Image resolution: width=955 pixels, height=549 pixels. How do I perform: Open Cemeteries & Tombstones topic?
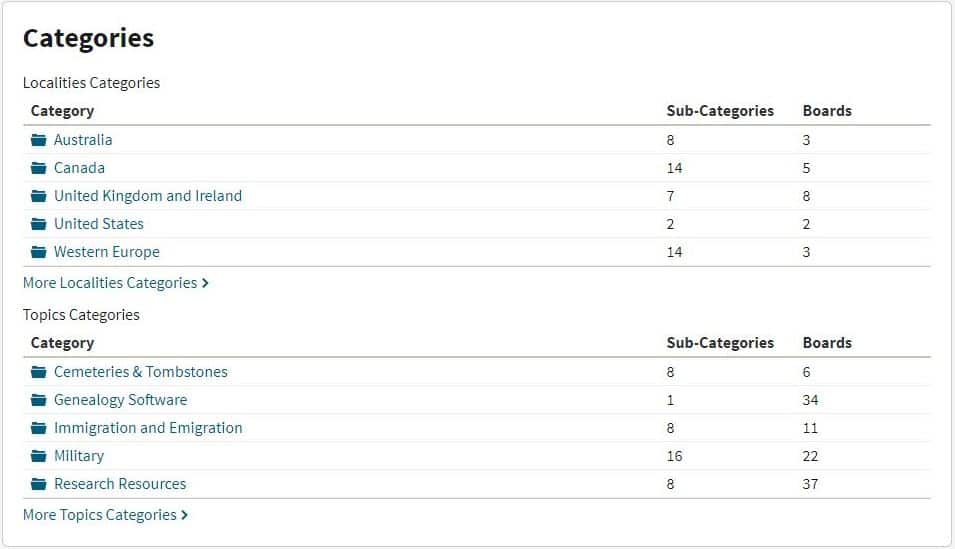[141, 372]
